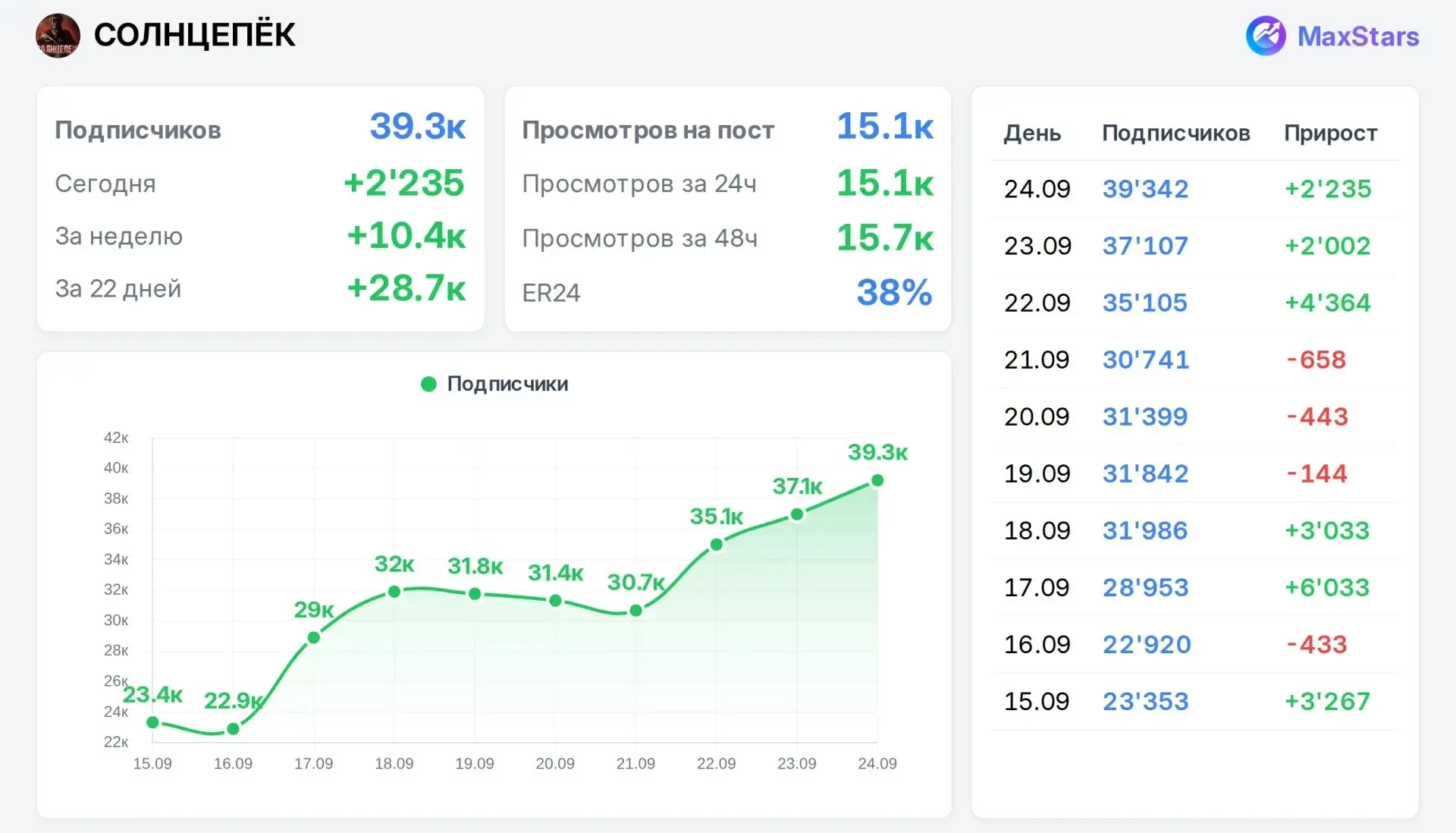The image size is (1456, 833).
Task: Click the 29к chart point on 17.09
Action: point(314,638)
